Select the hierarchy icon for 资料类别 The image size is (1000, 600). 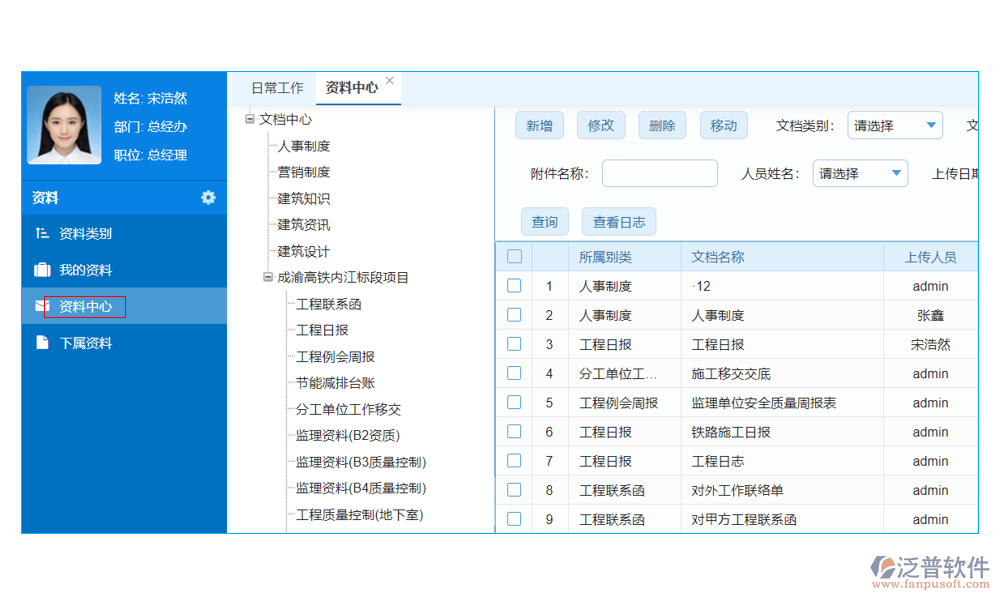tap(40, 233)
